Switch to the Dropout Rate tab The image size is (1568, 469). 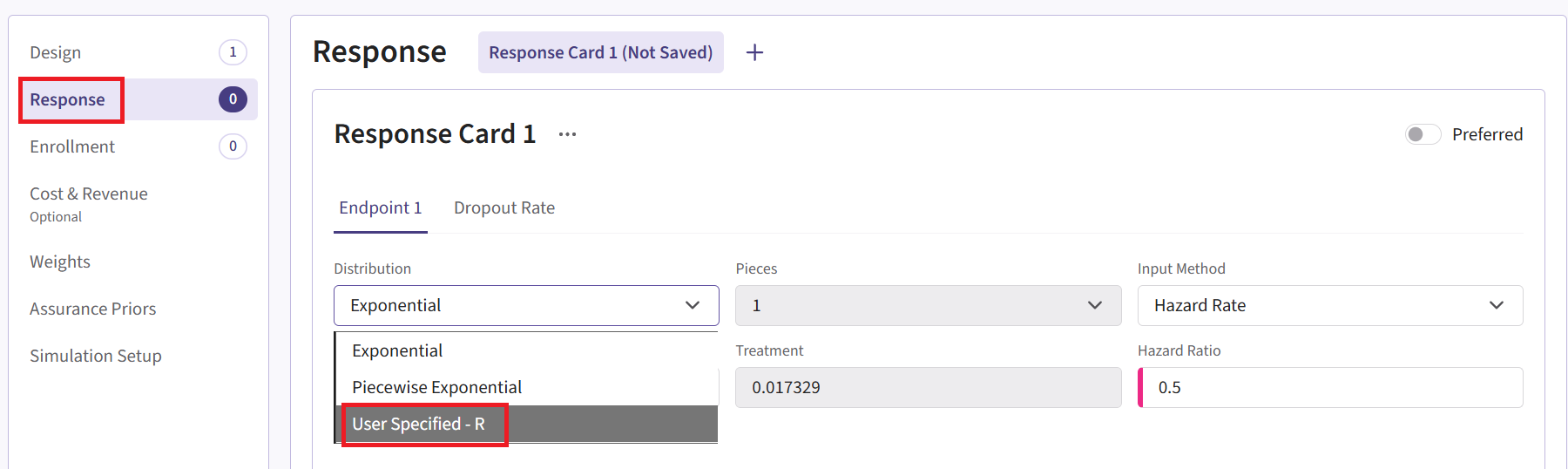click(504, 208)
